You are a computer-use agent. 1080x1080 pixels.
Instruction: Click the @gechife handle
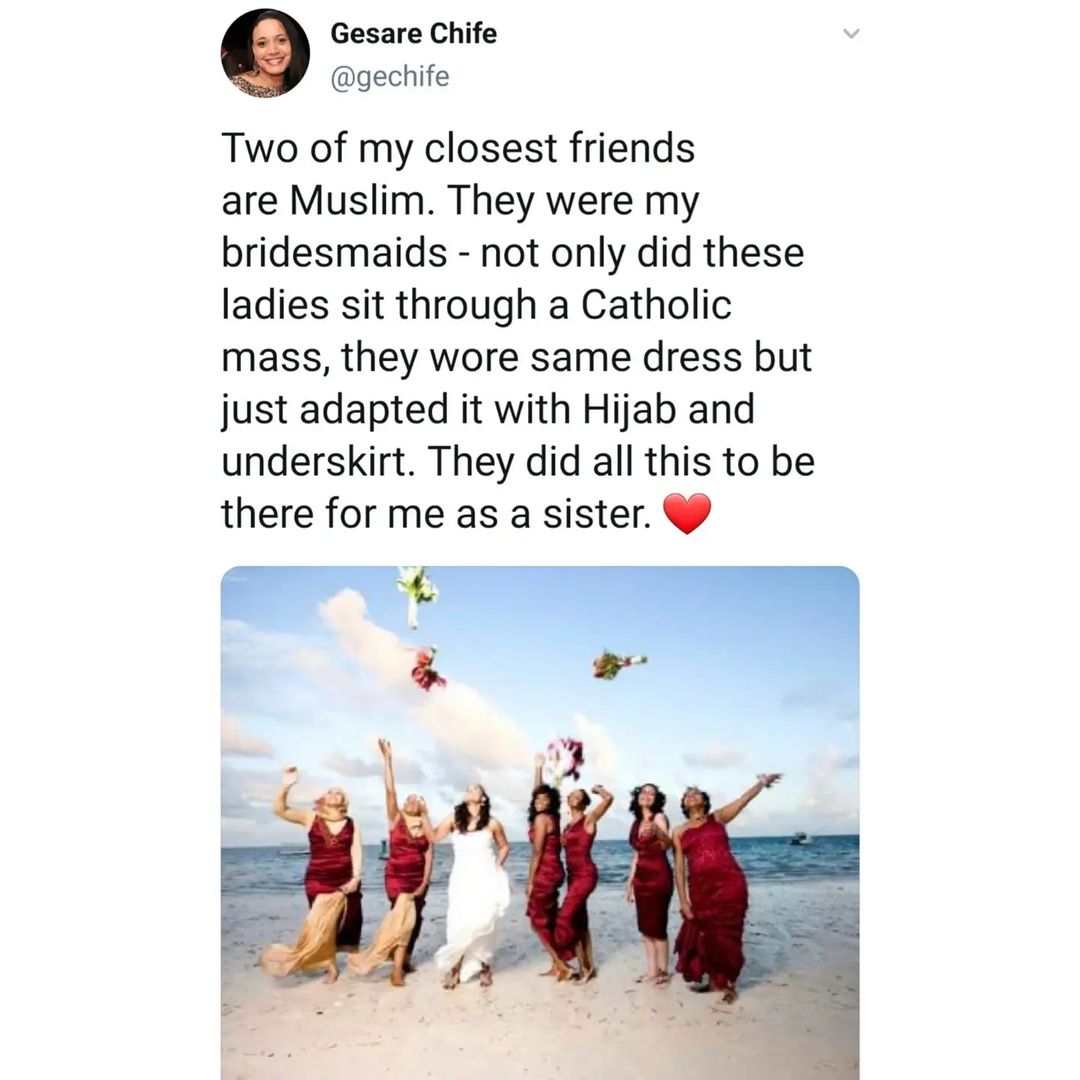(390, 76)
